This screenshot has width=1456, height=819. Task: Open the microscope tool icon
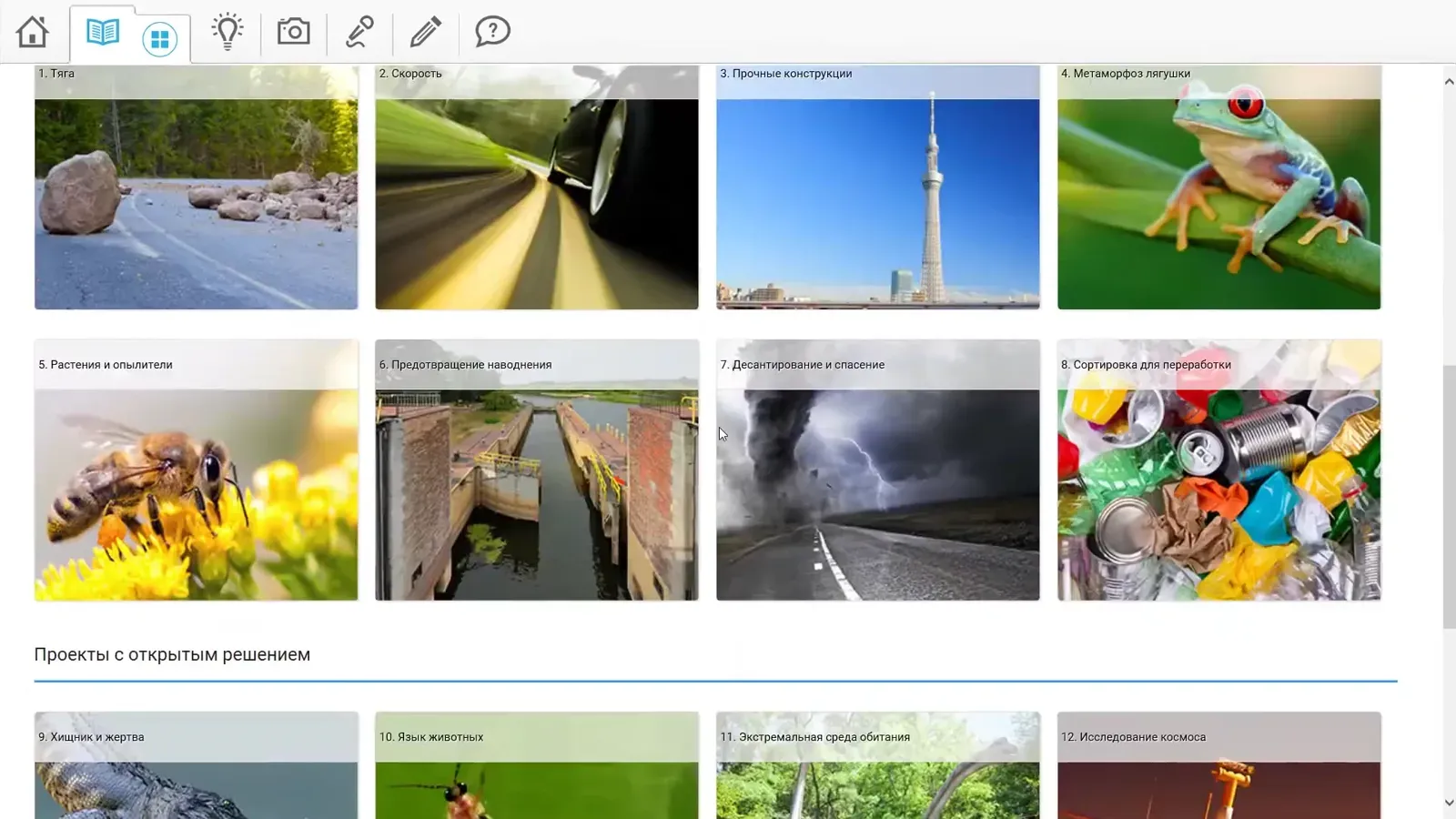(359, 32)
